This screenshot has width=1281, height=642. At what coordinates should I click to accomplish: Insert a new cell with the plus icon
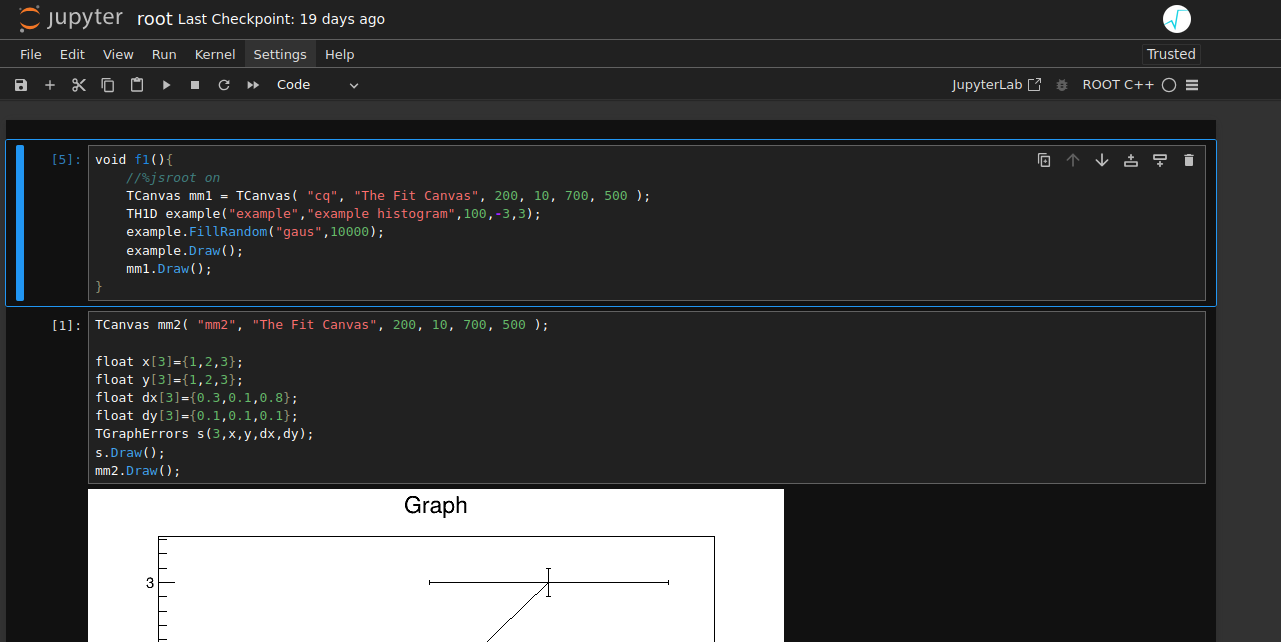tap(50, 85)
